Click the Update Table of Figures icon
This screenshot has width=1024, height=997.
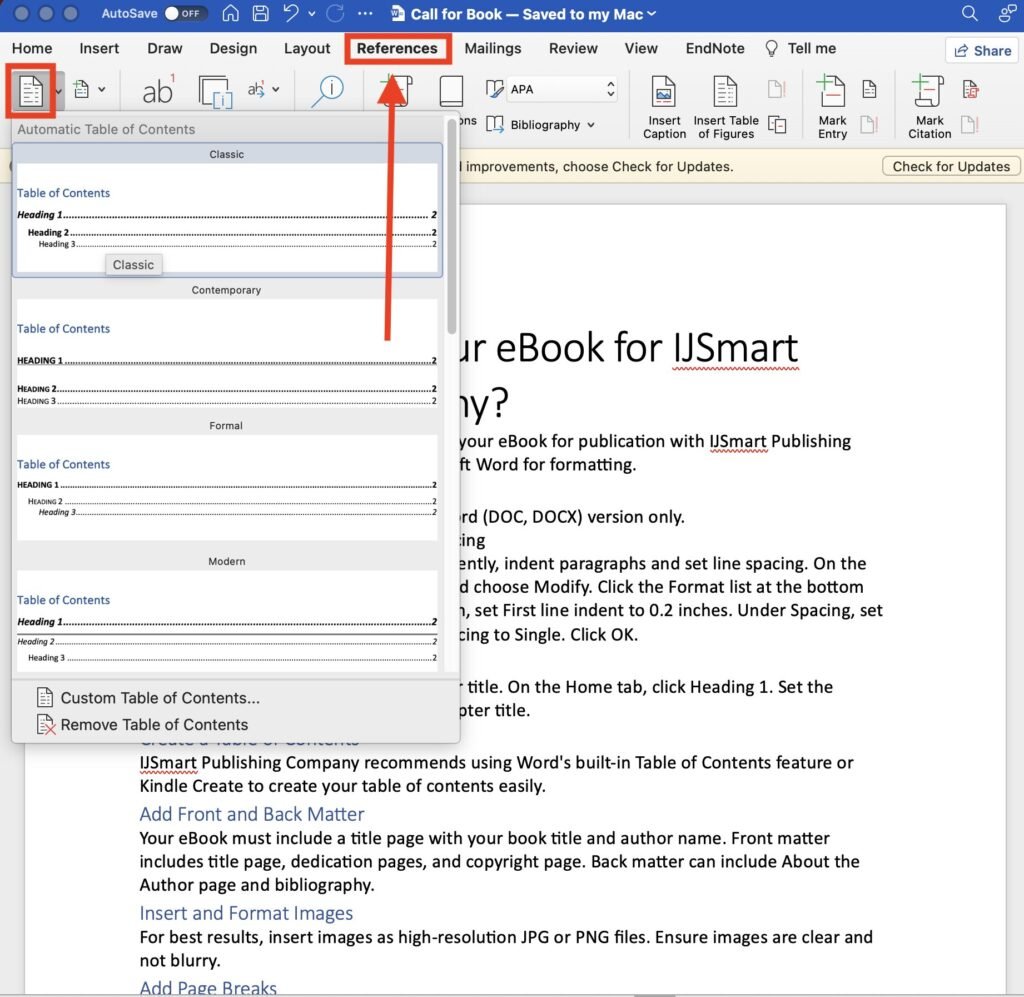[776, 89]
